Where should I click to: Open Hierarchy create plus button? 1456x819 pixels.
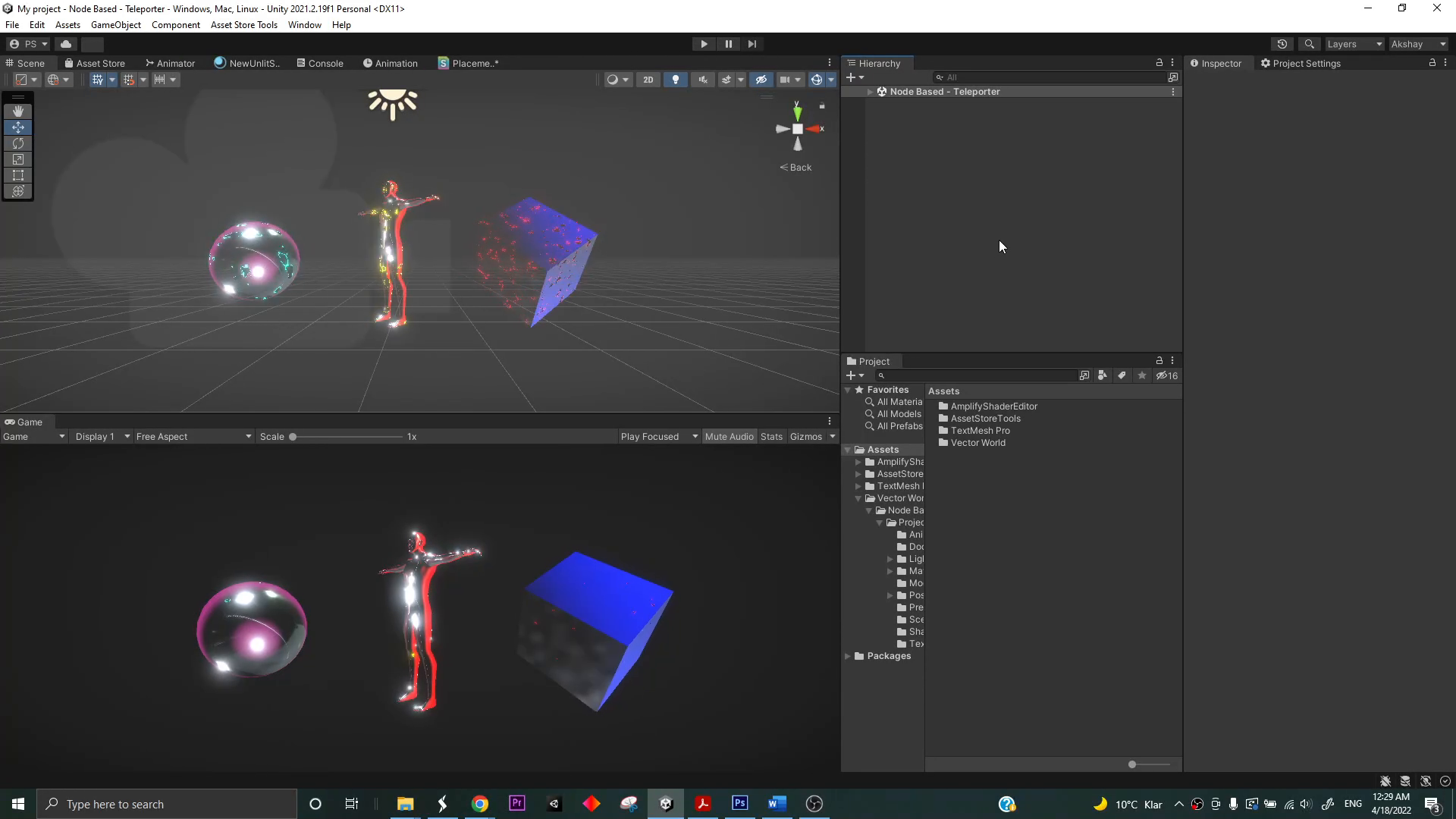855,77
